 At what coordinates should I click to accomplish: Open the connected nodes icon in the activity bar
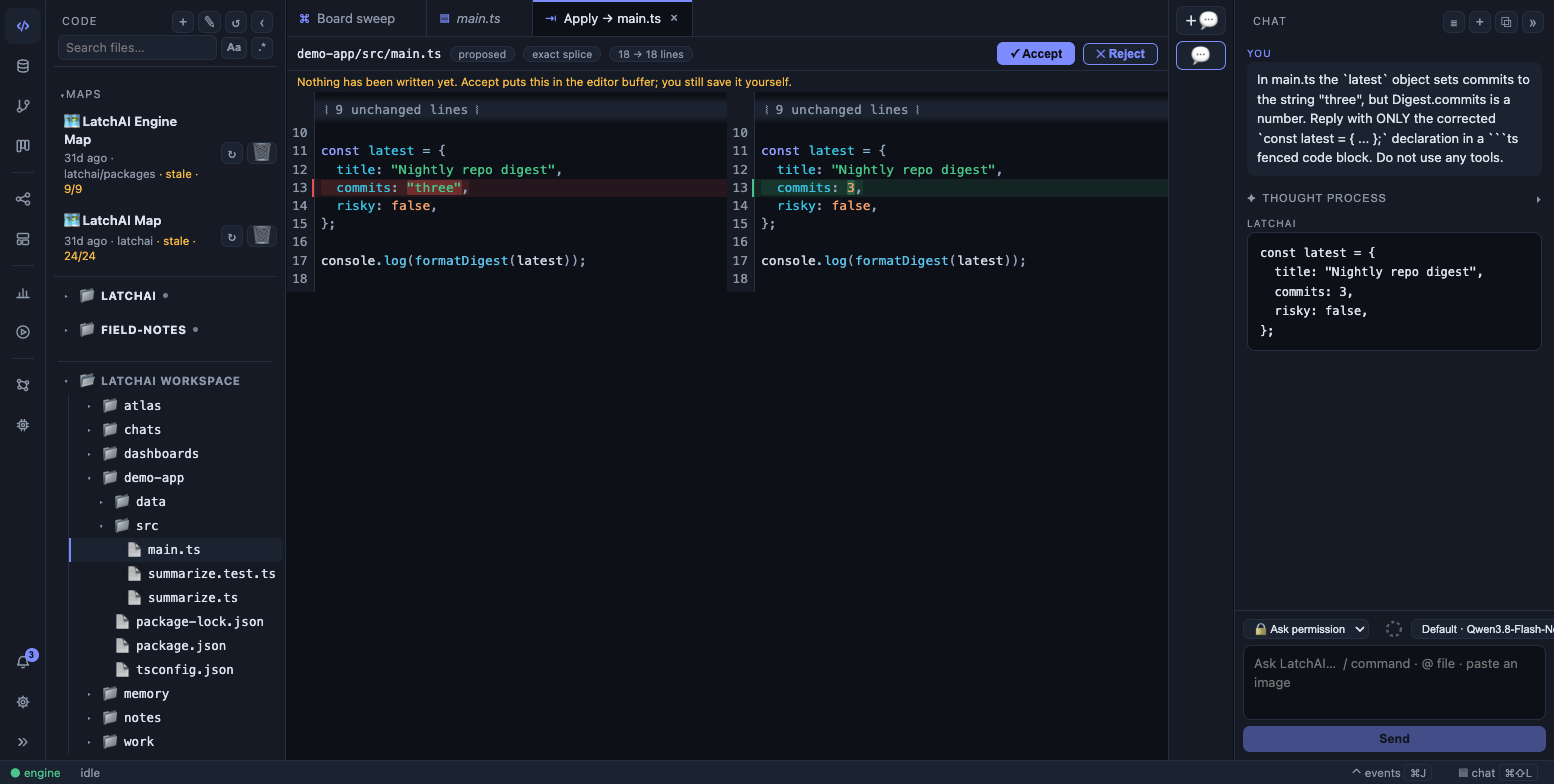[x=23, y=385]
